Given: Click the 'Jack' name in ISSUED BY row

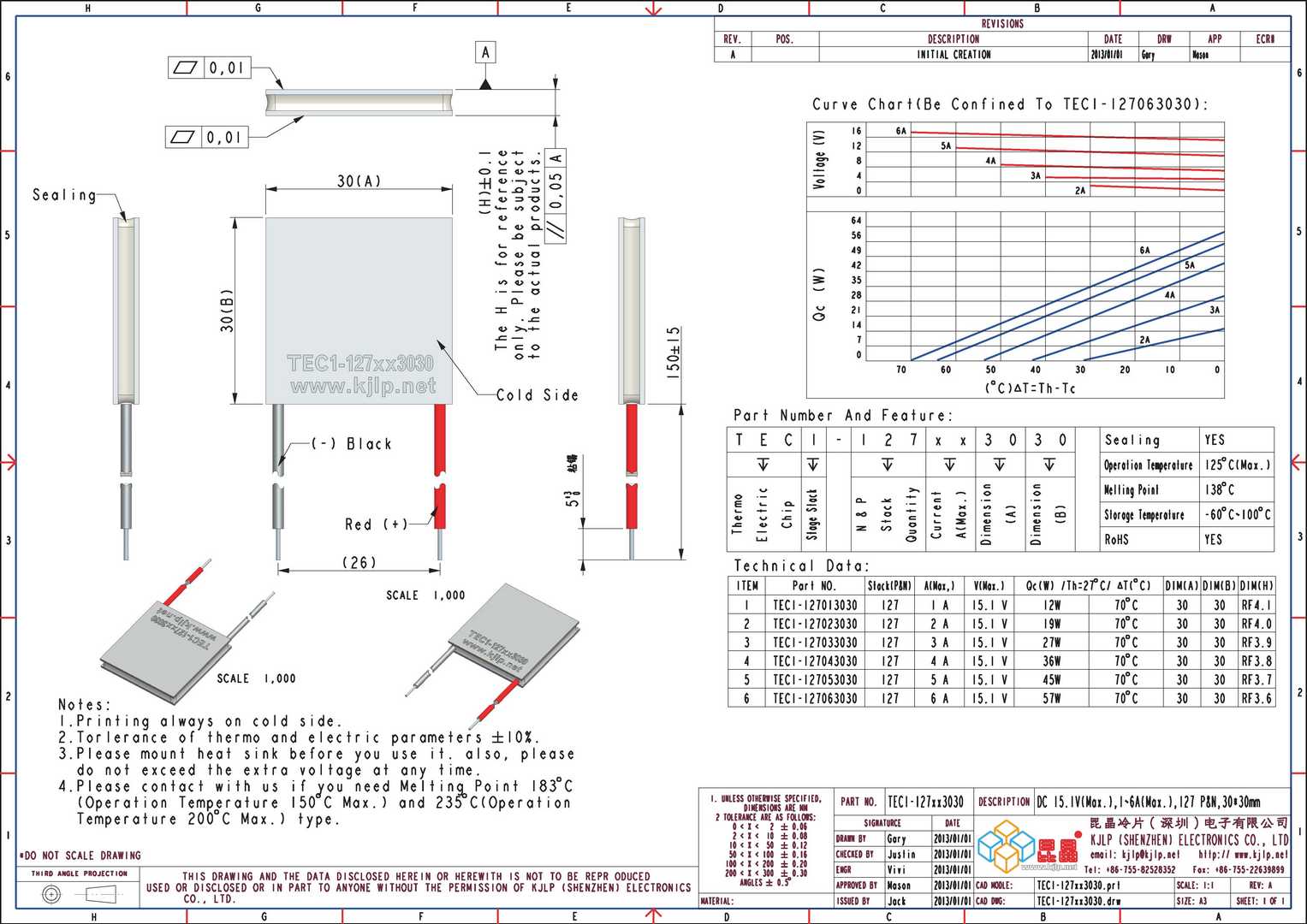Looking at the screenshot, I should 896,901.
